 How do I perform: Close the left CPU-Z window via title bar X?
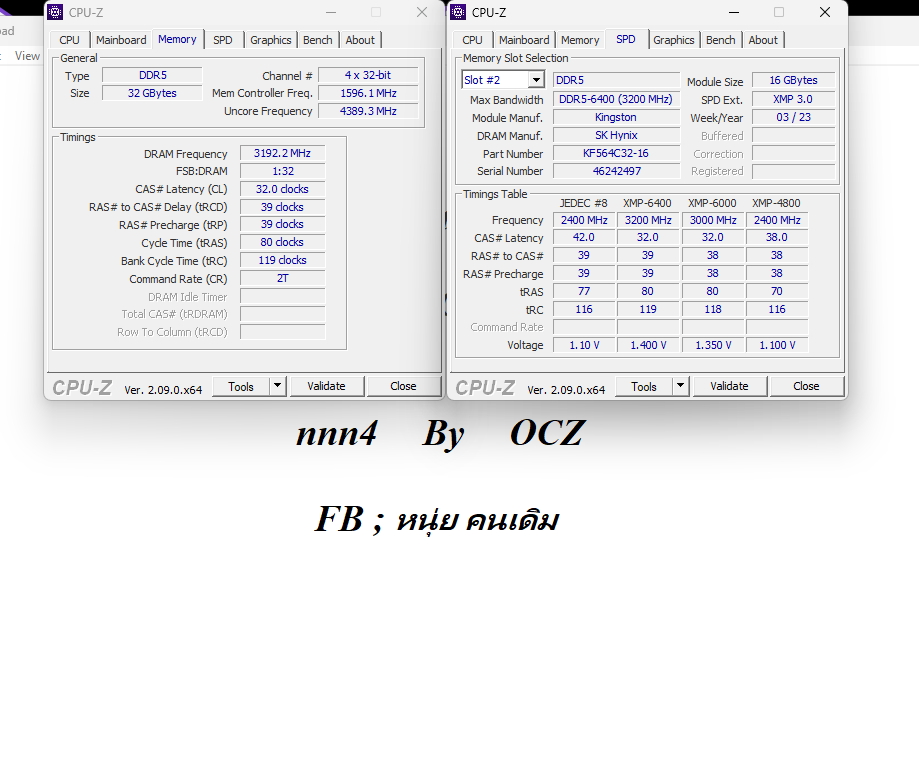(x=421, y=12)
